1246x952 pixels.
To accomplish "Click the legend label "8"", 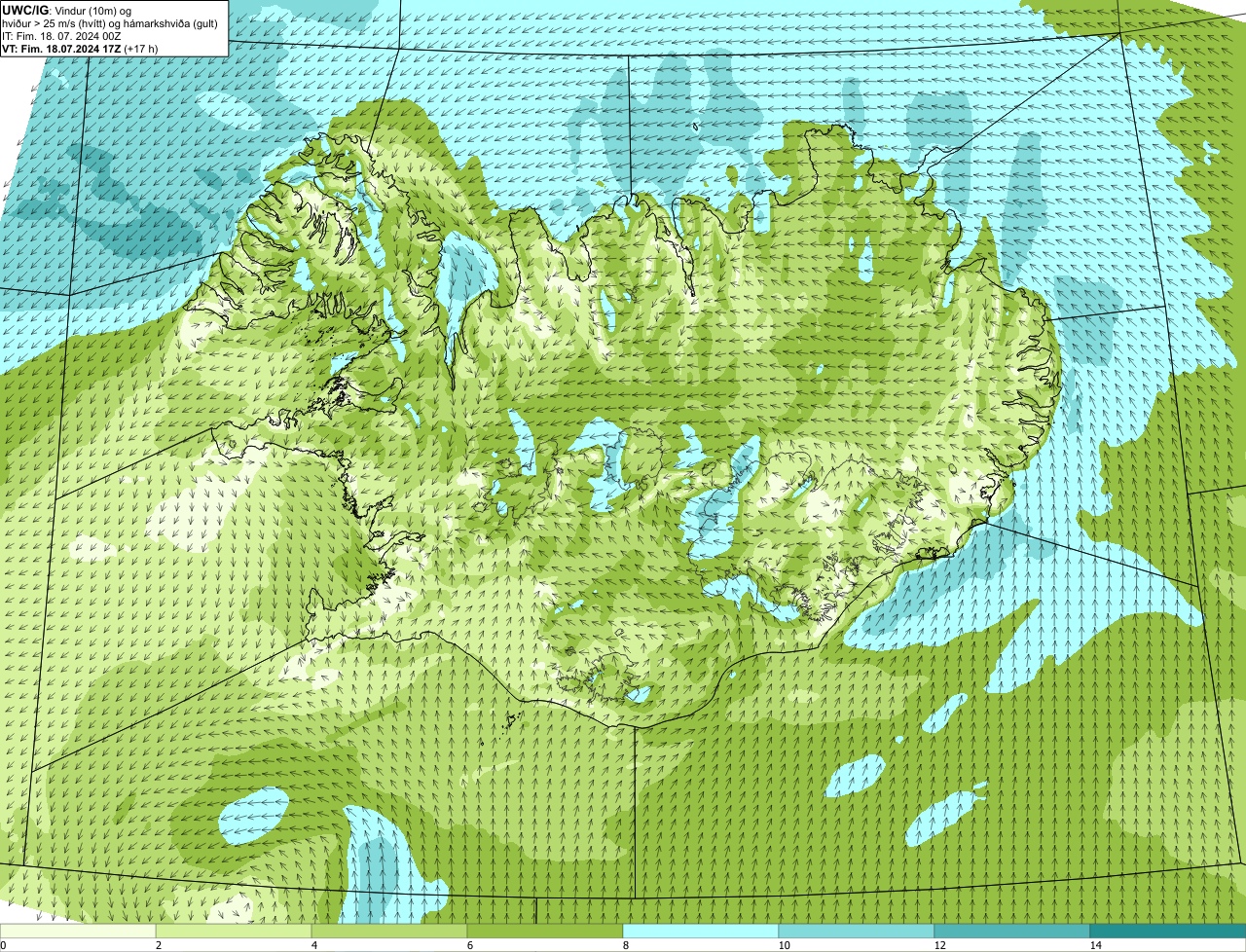I will (x=625, y=945).
